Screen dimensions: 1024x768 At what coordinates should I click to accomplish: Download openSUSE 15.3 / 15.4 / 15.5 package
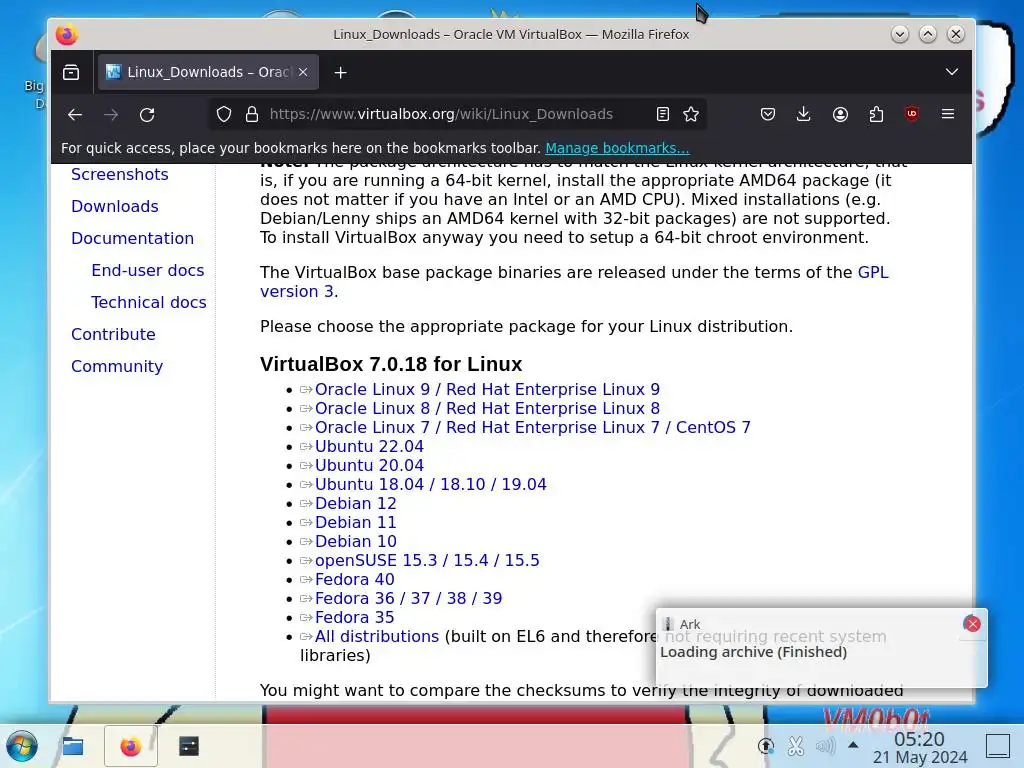tap(427, 560)
